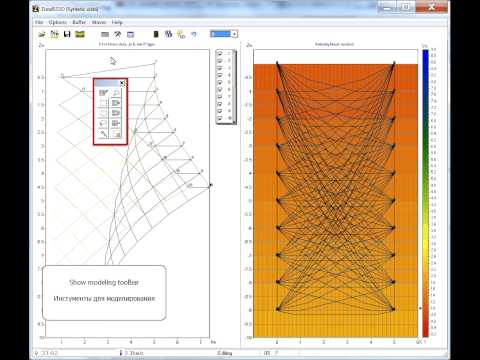Click the velocity color scale bar
480x360 pixels.
coord(426,193)
